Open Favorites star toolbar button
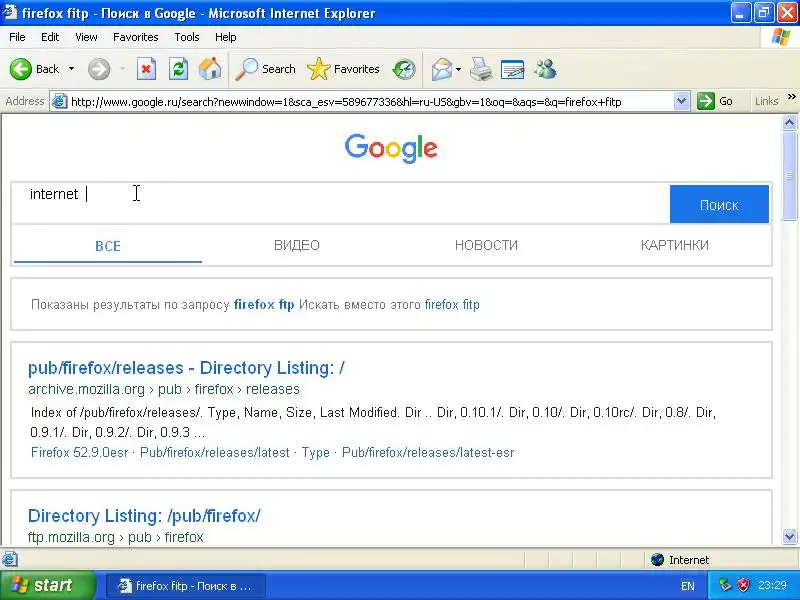The image size is (800, 600). click(x=343, y=69)
